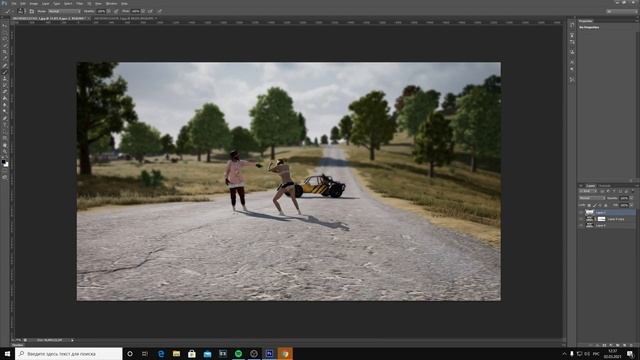
Task: Click the zoom percentage field in status bar
Action: 17,340
